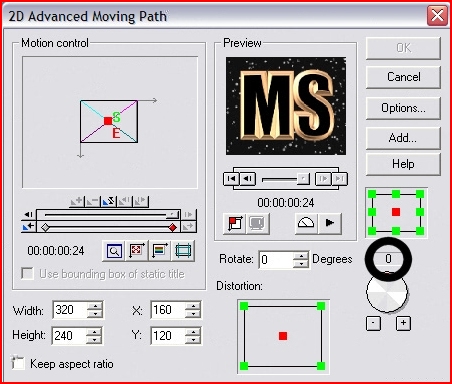Decrease the Height value with down stepper
The image size is (452, 384).
[x=95, y=340]
